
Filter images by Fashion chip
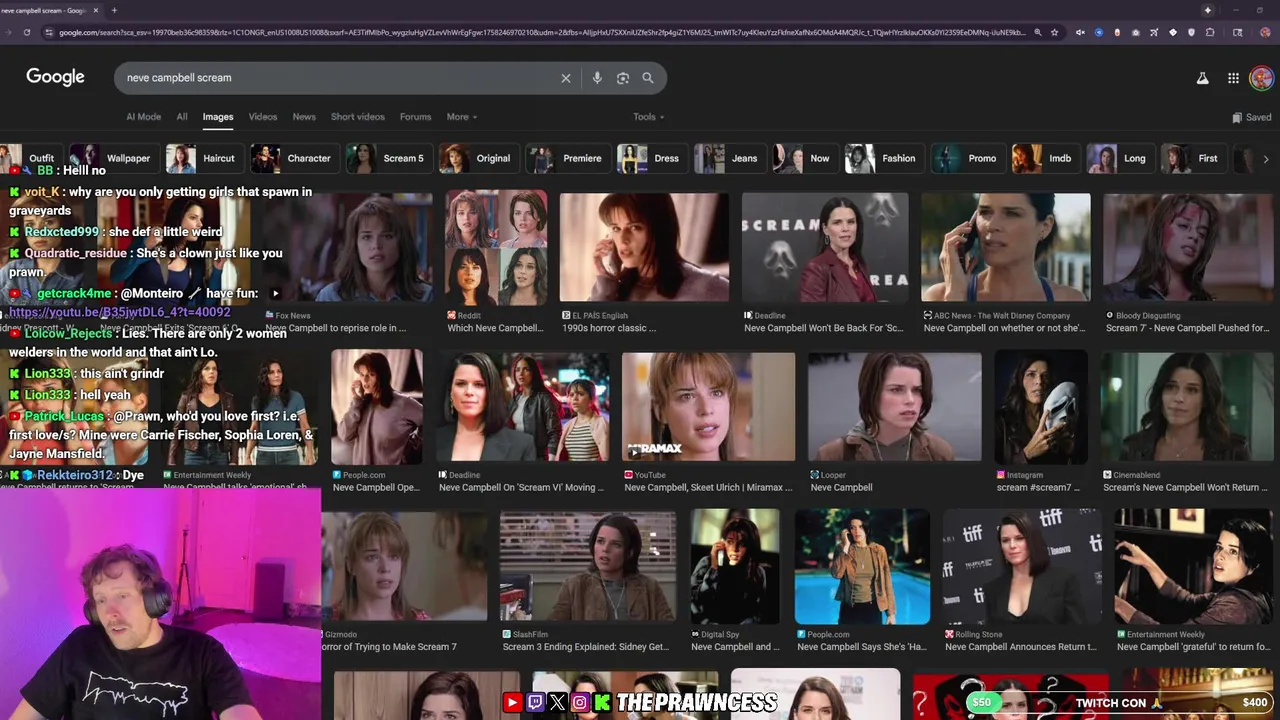tap(883, 158)
